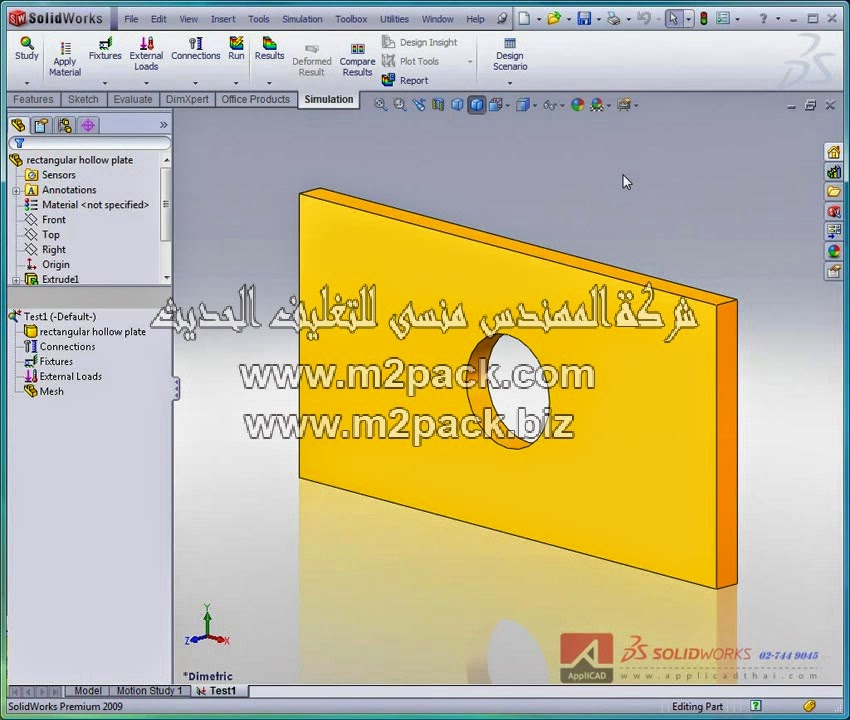The height and width of the screenshot is (720, 850).
Task: Expand the Extrude1 feature node
Action: (16, 280)
